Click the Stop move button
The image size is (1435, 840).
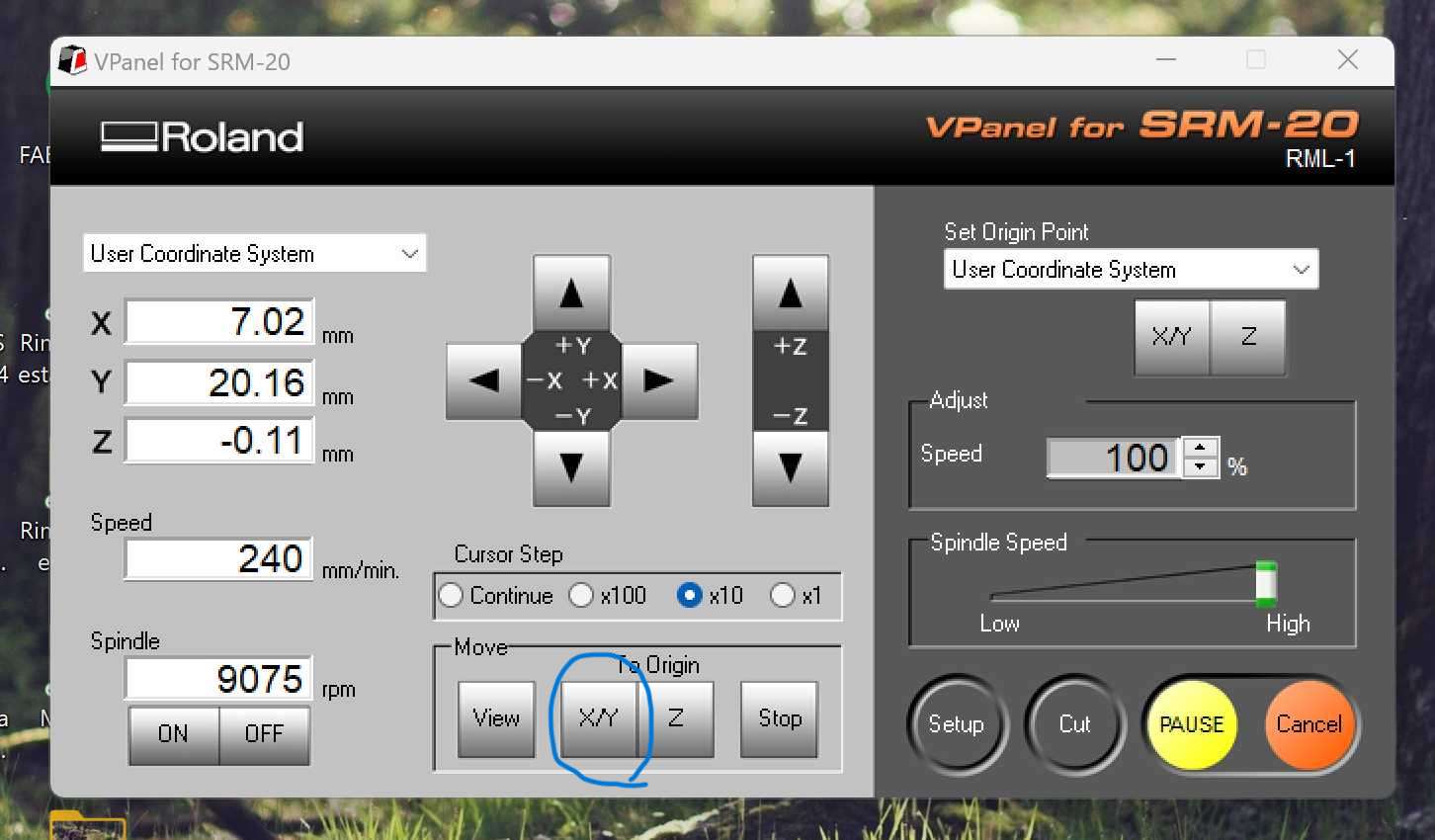coord(780,718)
